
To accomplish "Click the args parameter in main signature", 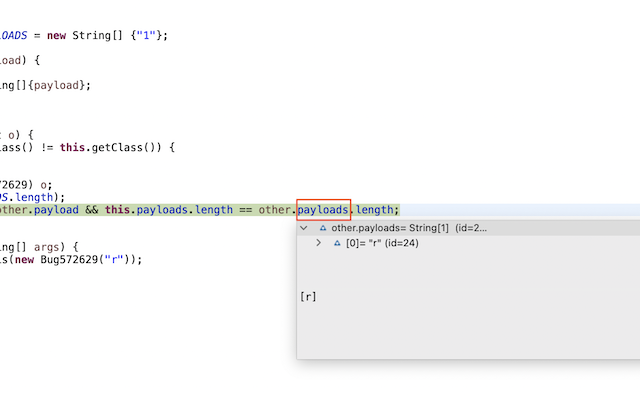I will [49, 247].
